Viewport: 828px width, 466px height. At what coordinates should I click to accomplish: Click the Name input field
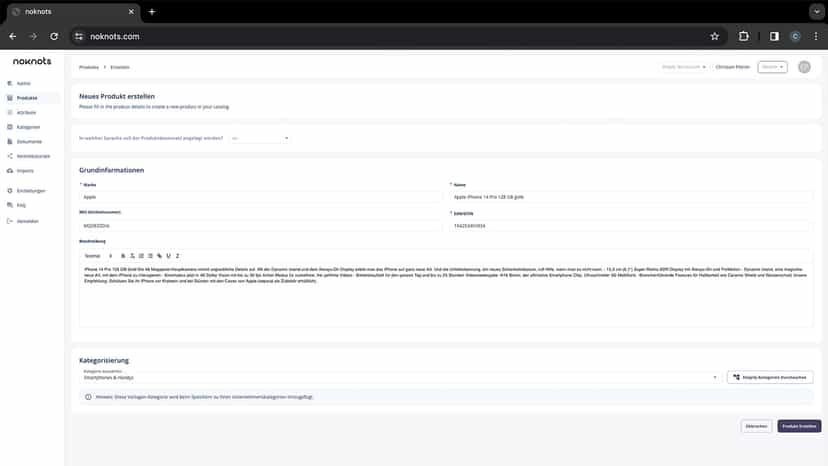point(631,197)
